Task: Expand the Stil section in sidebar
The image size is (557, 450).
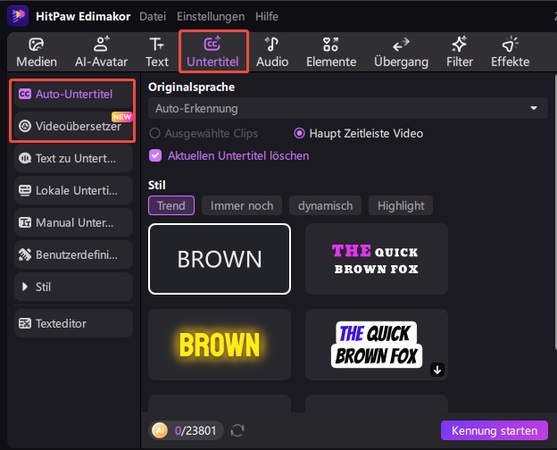Action: pos(74,287)
